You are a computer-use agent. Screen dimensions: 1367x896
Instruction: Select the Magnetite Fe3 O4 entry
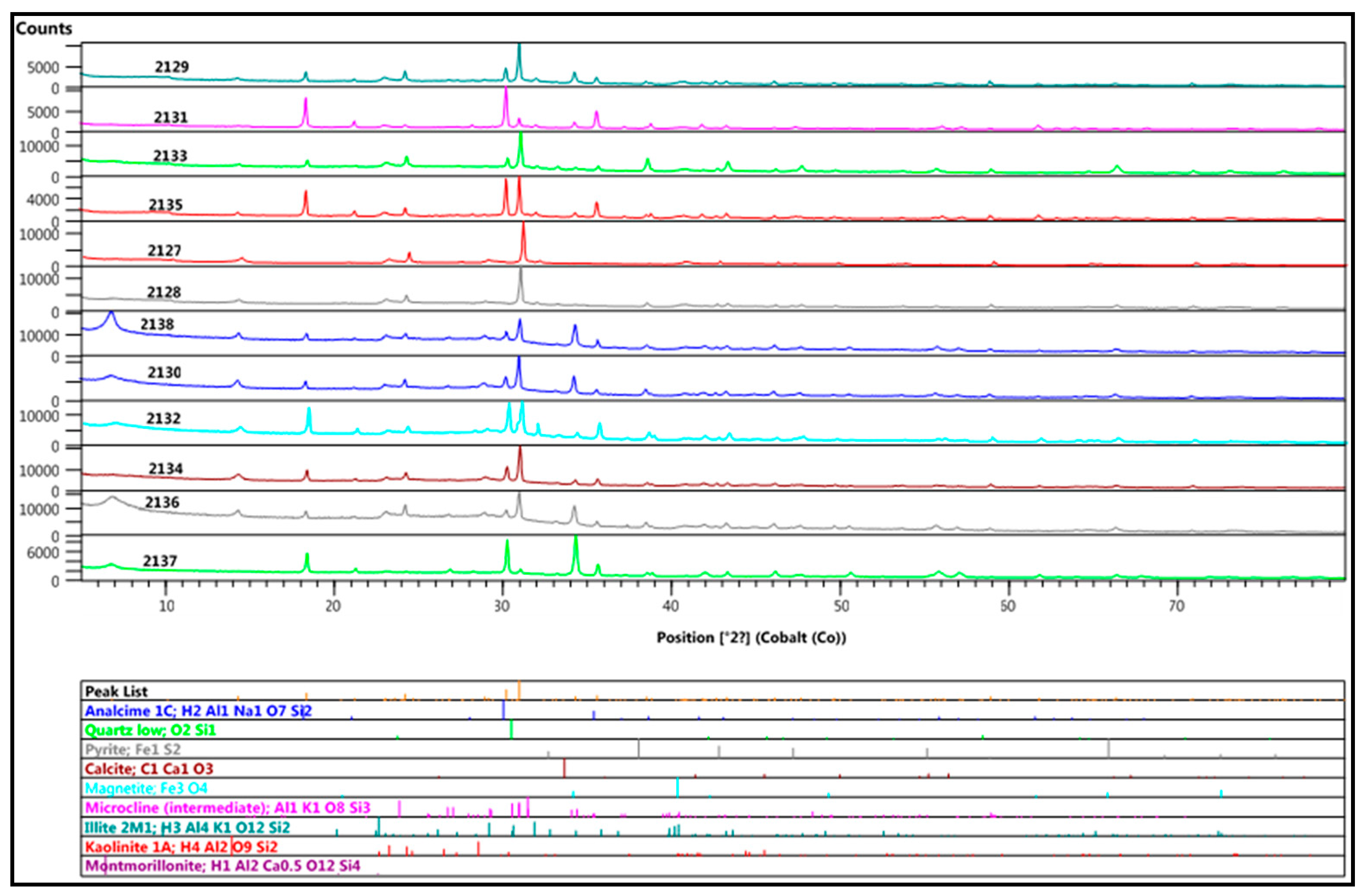[146, 788]
